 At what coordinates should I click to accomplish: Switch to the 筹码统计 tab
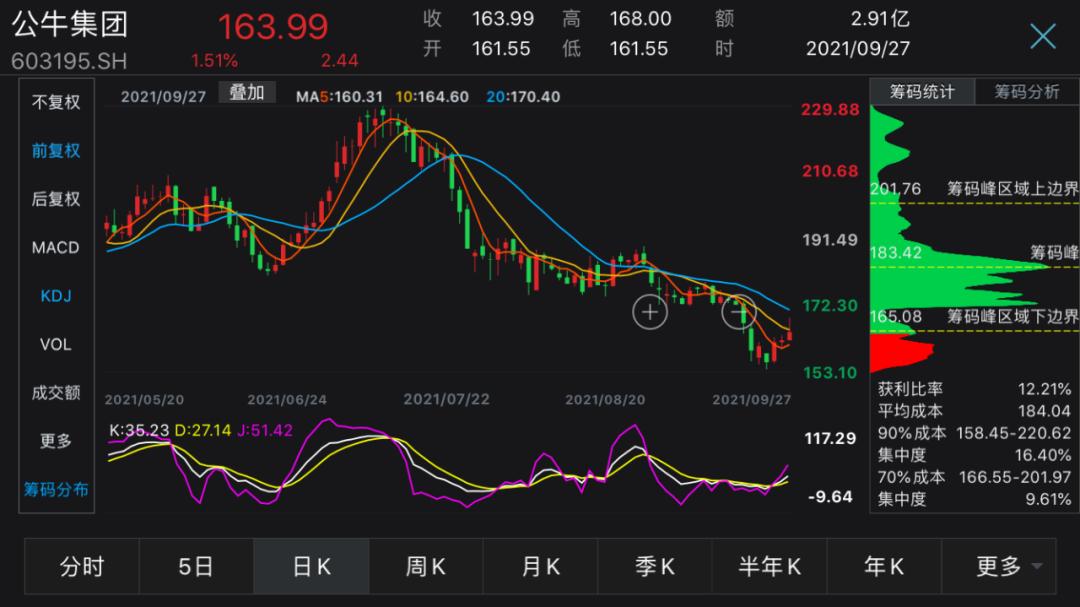(922, 92)
